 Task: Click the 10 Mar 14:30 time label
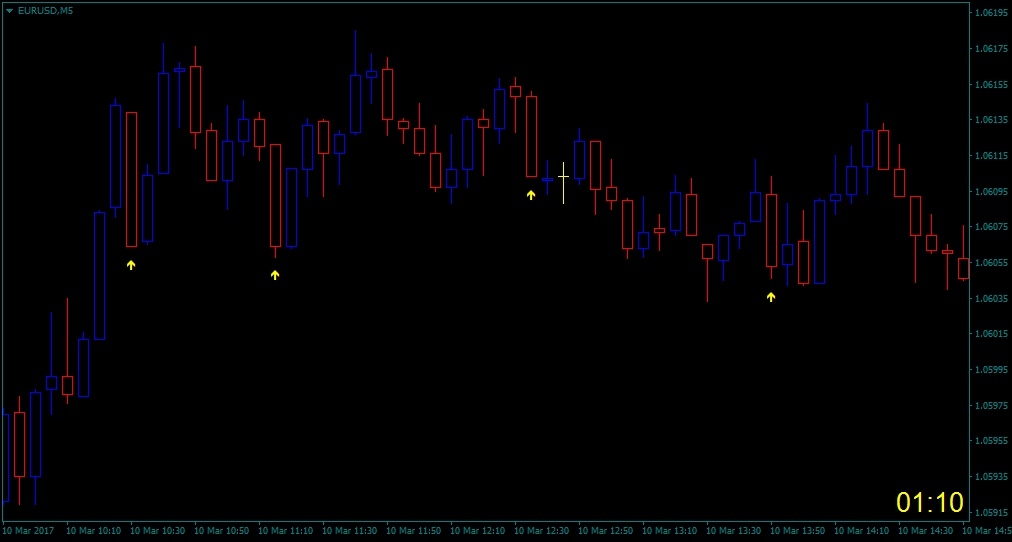[926, 531]
